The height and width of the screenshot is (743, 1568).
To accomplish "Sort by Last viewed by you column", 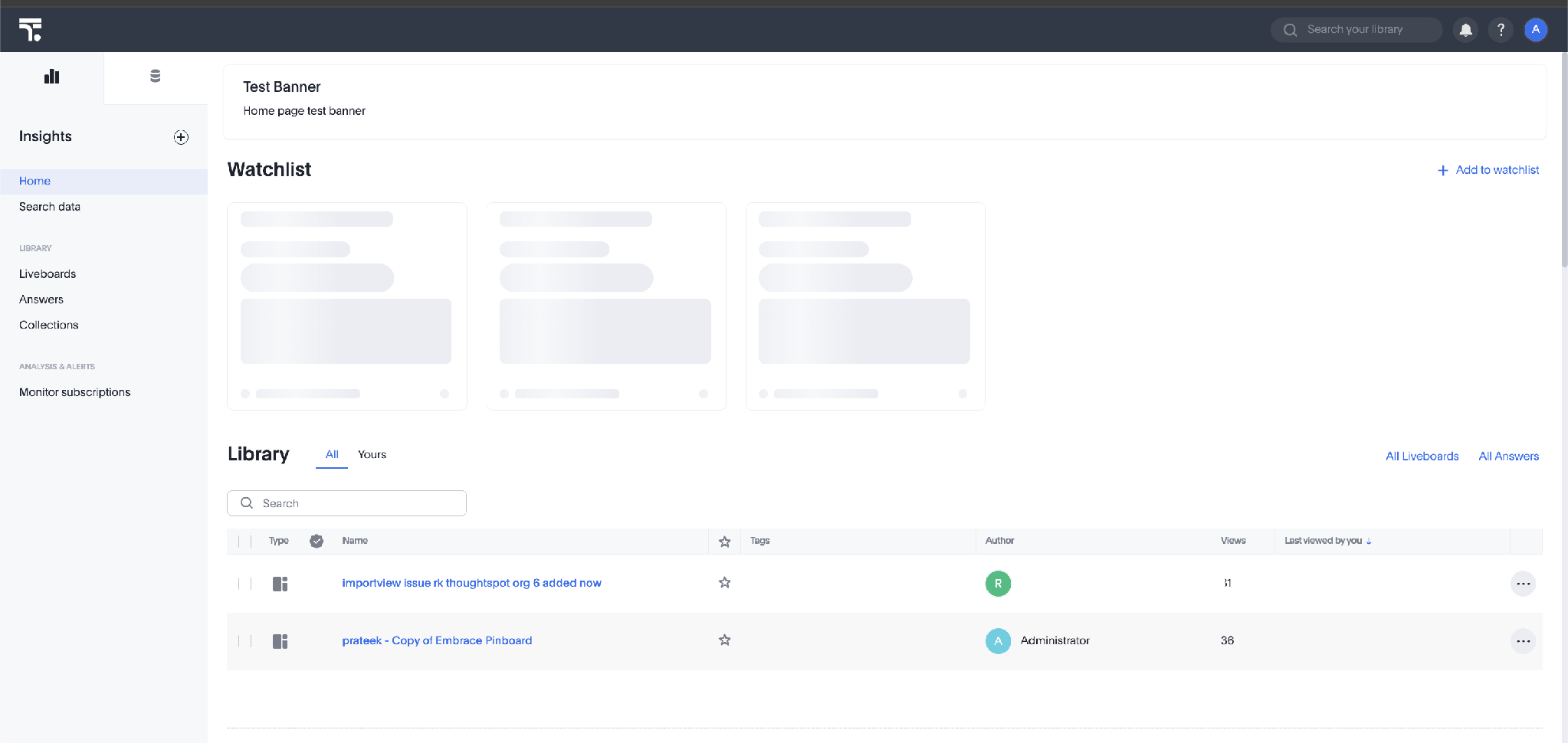I will click(x=1328, y=541).
